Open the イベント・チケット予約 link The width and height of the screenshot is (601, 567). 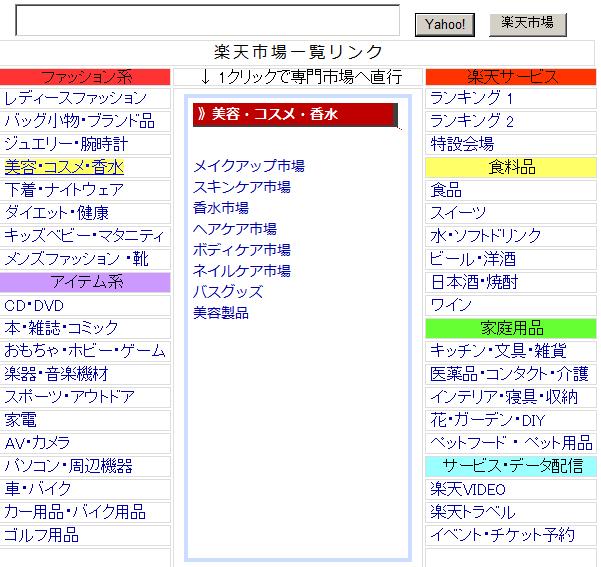point(502,535)
